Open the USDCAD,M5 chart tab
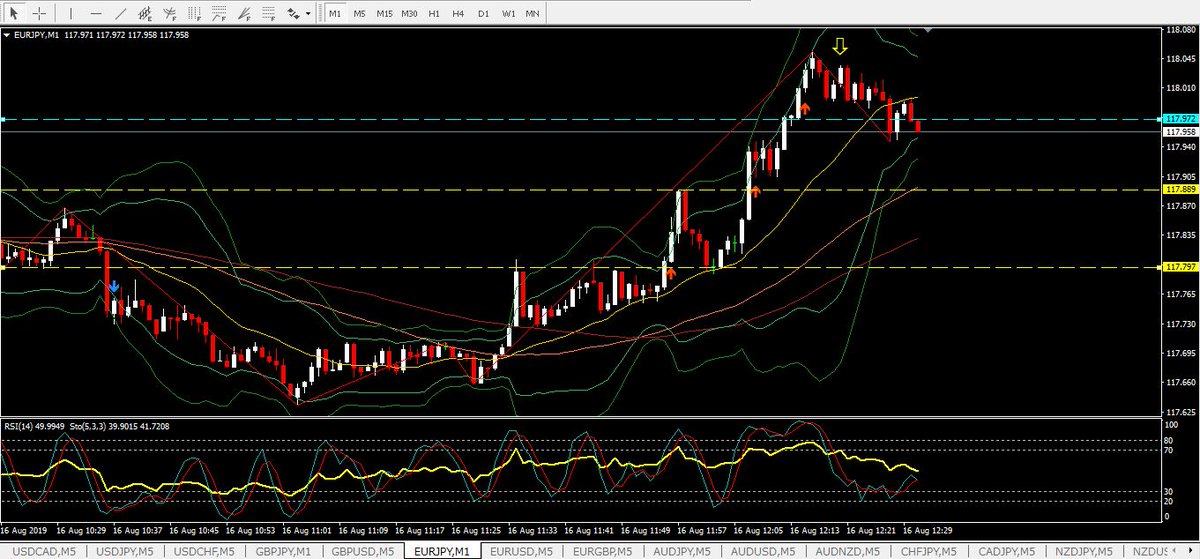This screenshot has height=559, width=1200. [43, 551]
